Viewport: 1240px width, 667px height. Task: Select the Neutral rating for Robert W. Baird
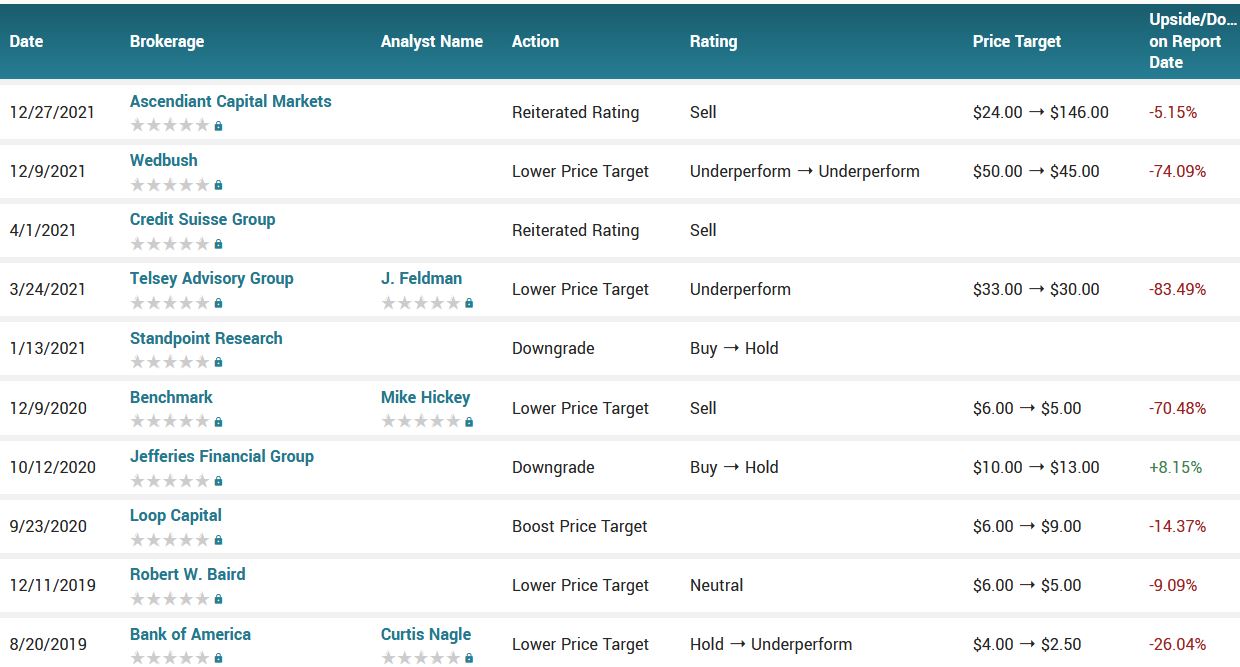717,585
